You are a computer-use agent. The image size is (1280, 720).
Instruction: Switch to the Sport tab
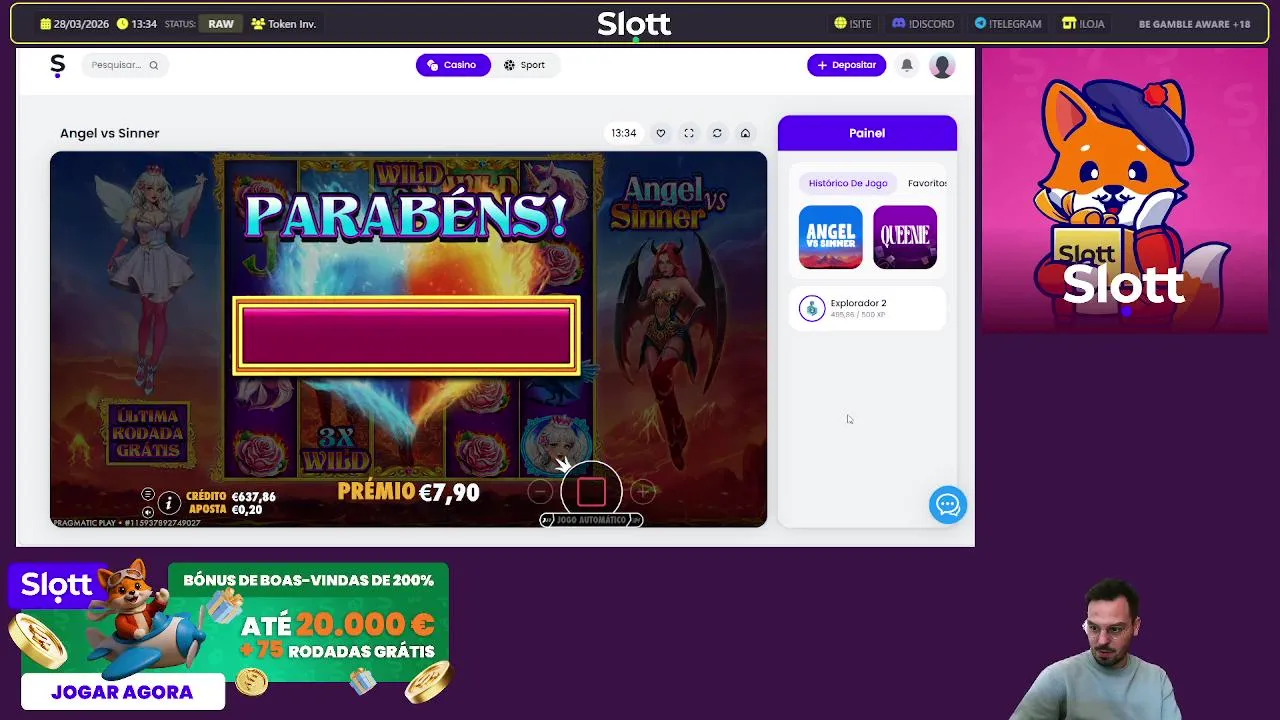[x=525, y=65]
